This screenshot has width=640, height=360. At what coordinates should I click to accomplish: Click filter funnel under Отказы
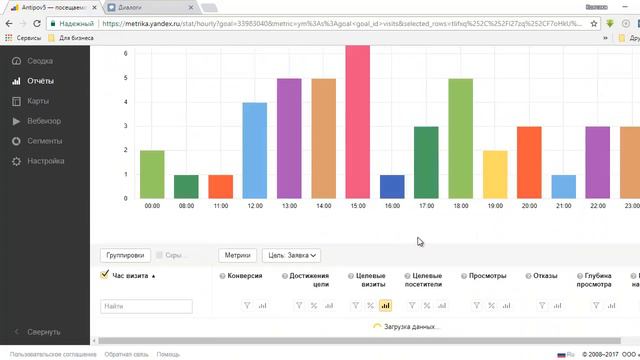[x=542, y=305]
